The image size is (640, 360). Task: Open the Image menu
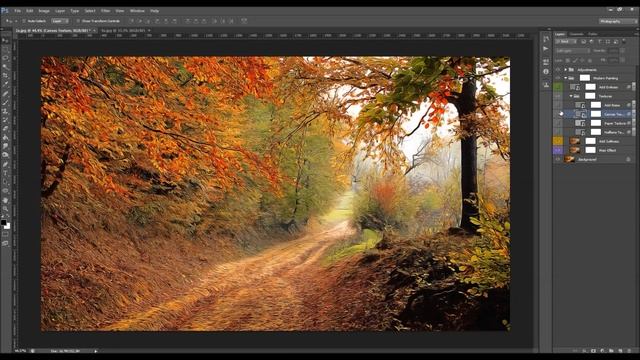(x=44, y=11)
